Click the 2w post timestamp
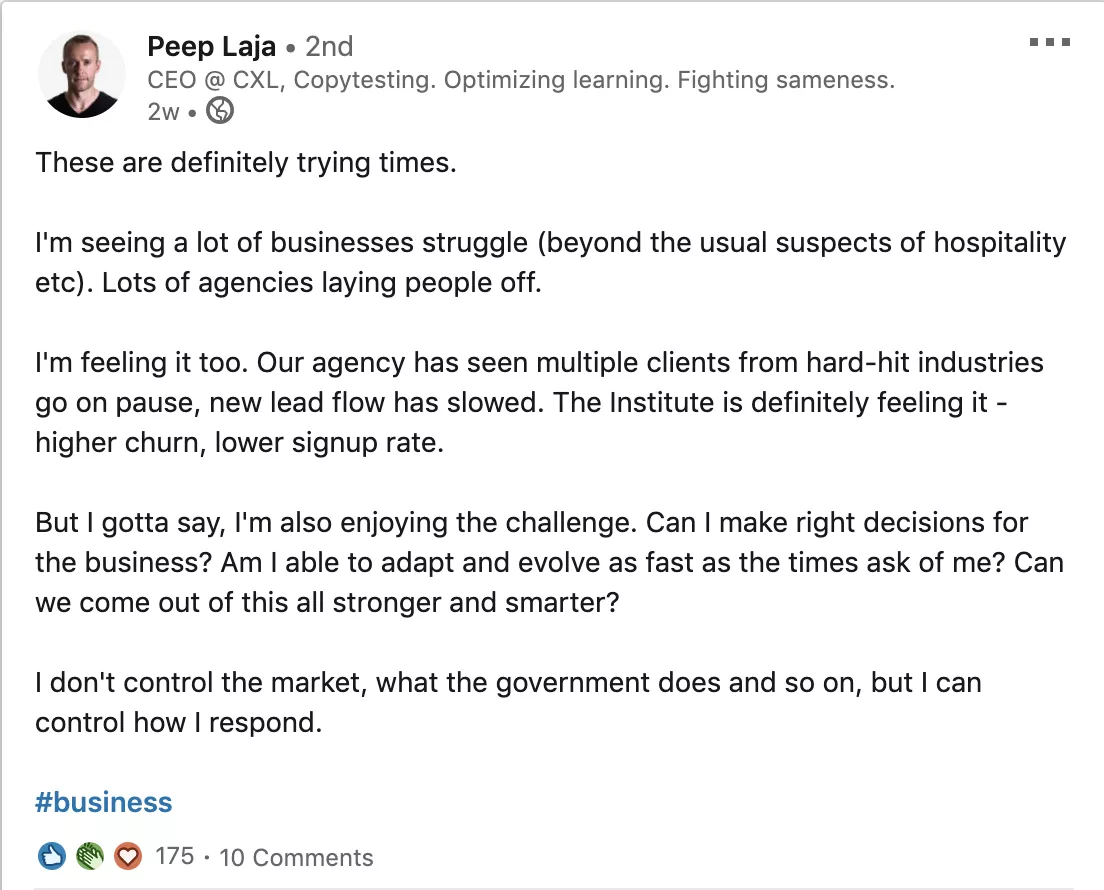The width and height of the screenshot is (1104, 890). (163, 111)
